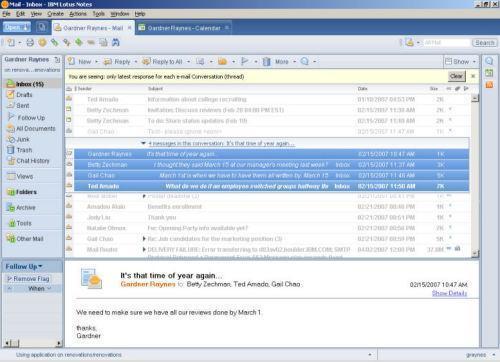This screenshot has width=500, height=362.
Task: Open the Create menu
Action: click(55, 14)
